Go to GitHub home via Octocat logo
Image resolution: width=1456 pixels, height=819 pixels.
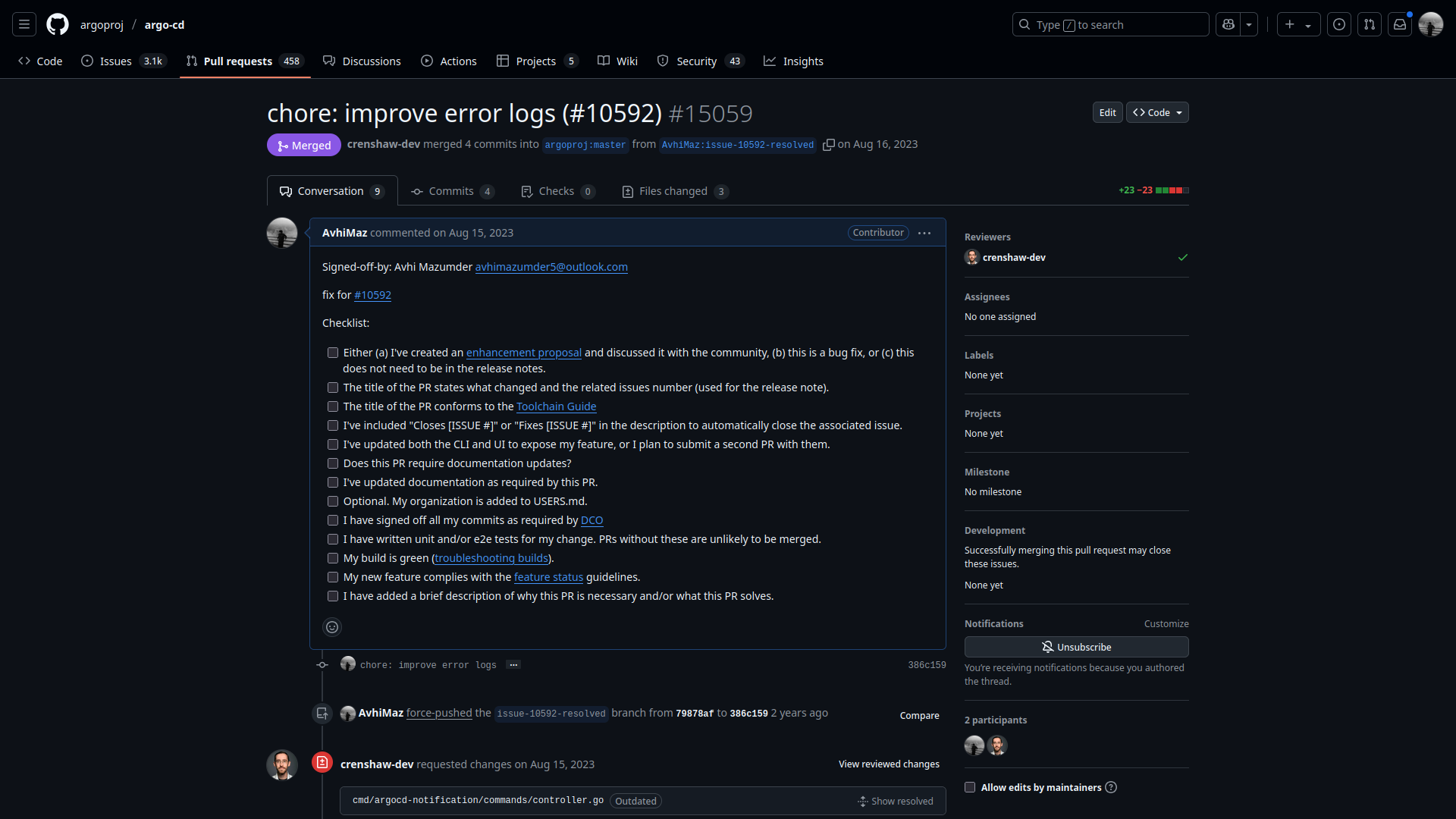[x=58, y=24]
